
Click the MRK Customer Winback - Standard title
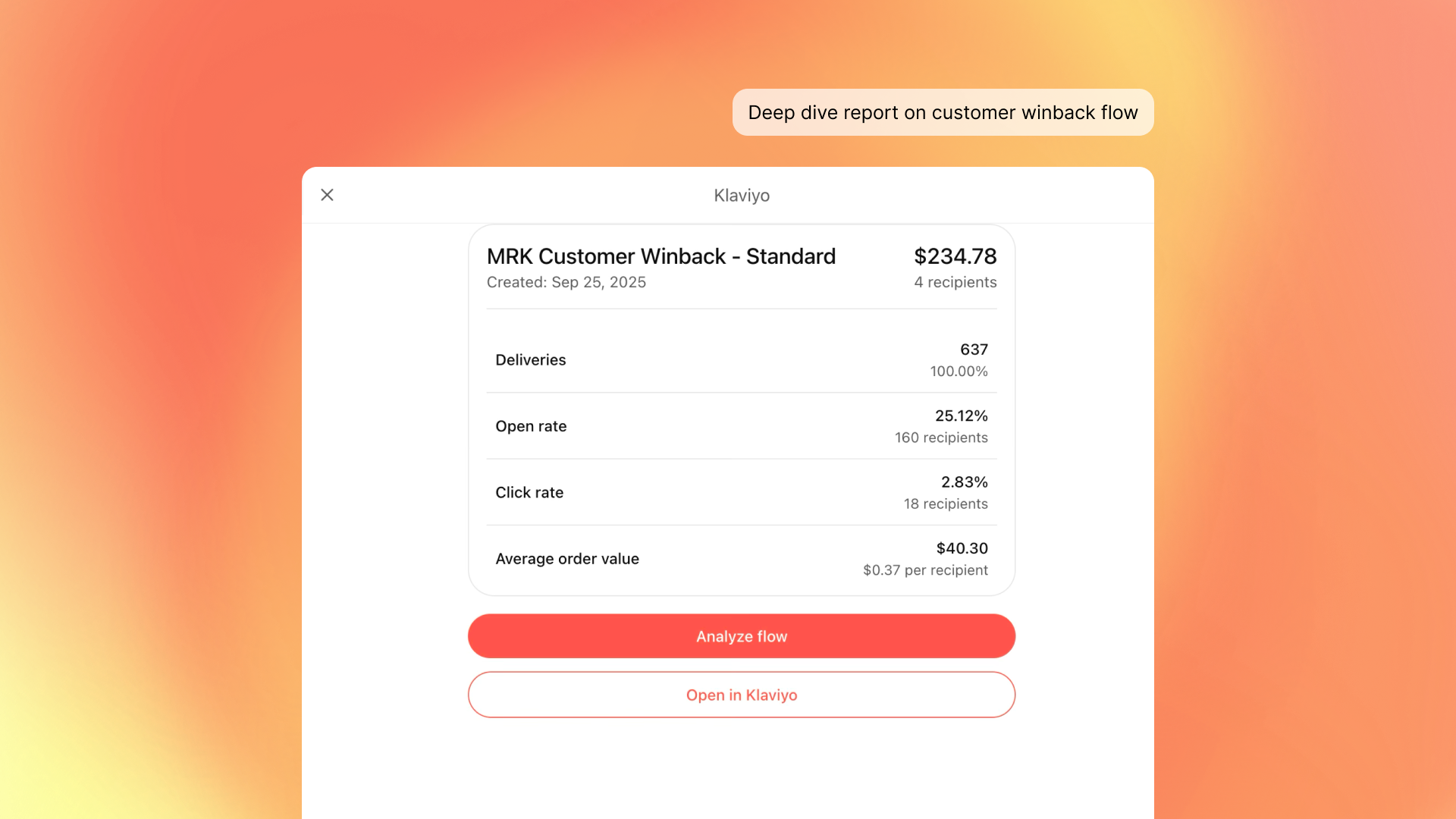661,256
